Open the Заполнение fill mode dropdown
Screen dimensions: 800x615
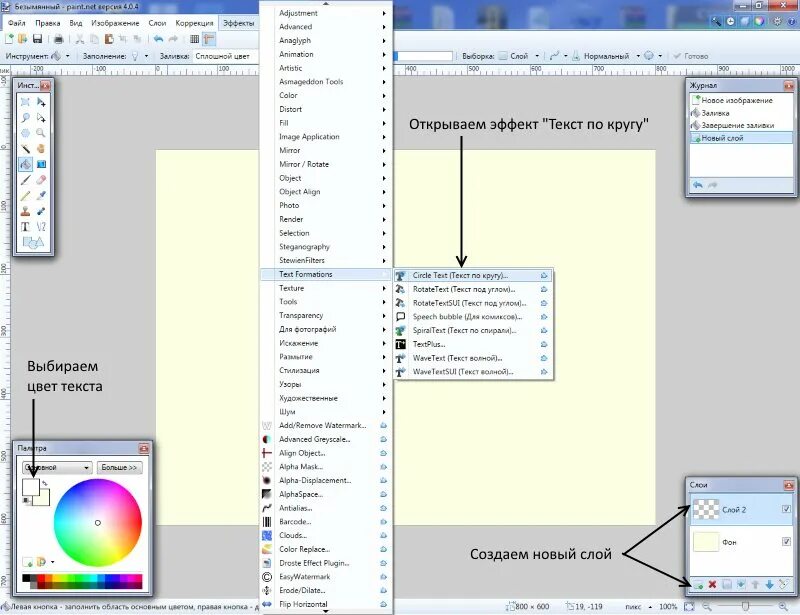[x=139, y=56]
